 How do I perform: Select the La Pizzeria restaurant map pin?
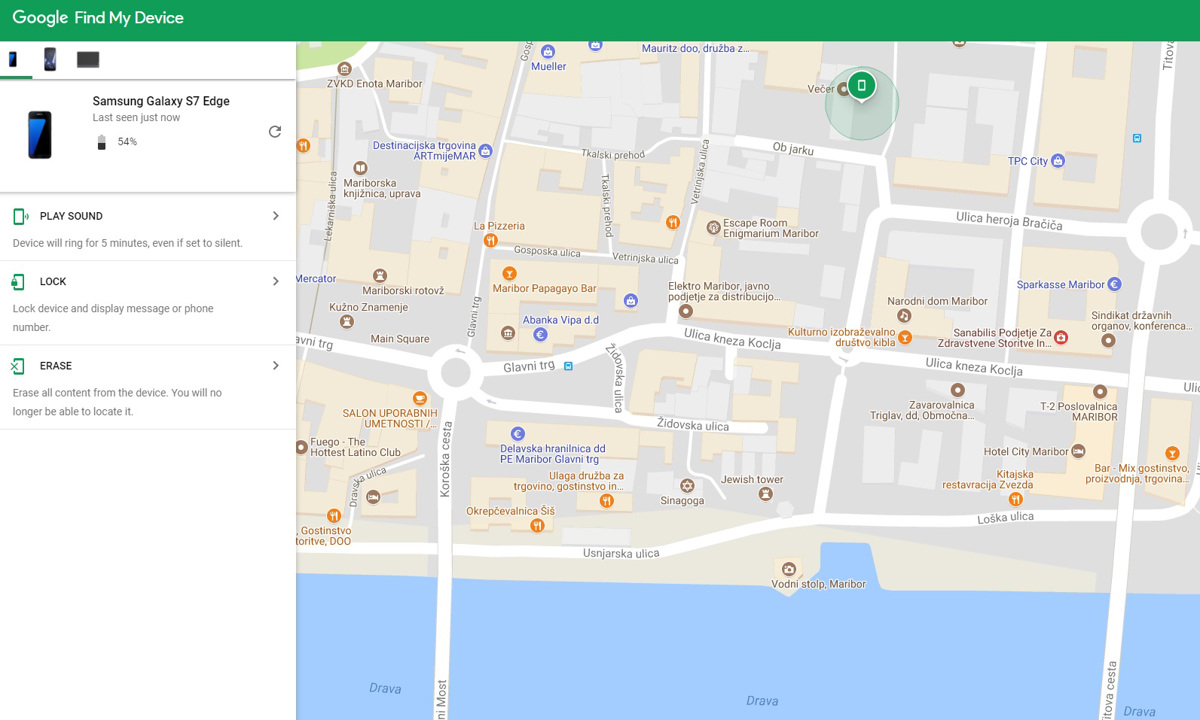click(x=490, y=241)
